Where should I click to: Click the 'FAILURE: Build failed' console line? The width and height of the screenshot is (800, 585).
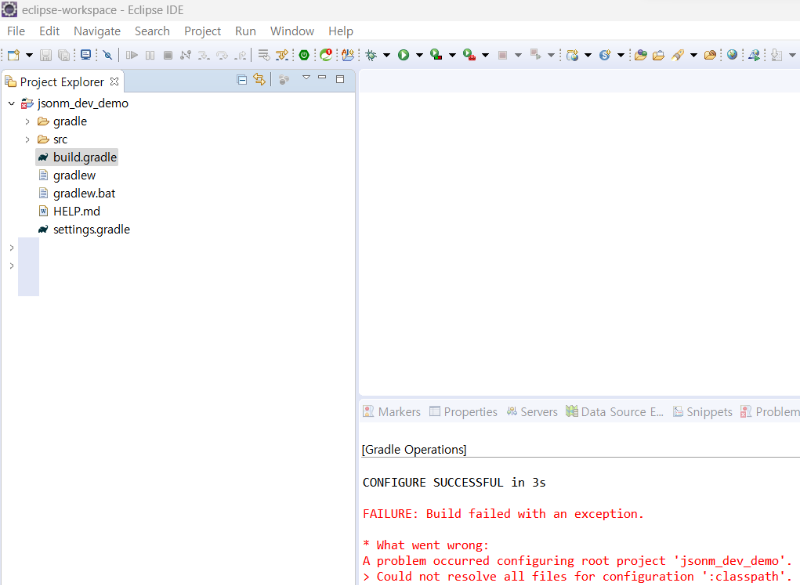click(x=503, y=514)
